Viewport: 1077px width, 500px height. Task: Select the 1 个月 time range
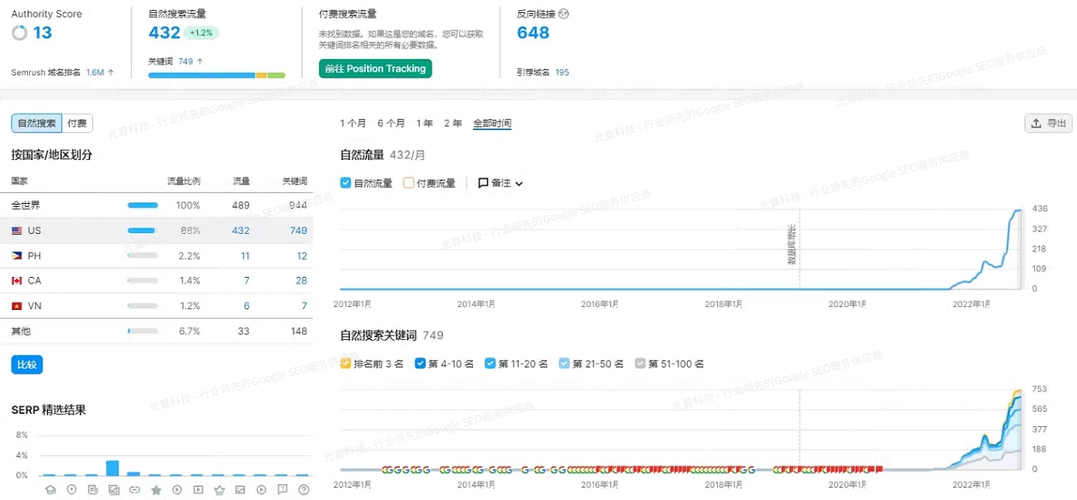pyautogui.click(x=353, y=124)
